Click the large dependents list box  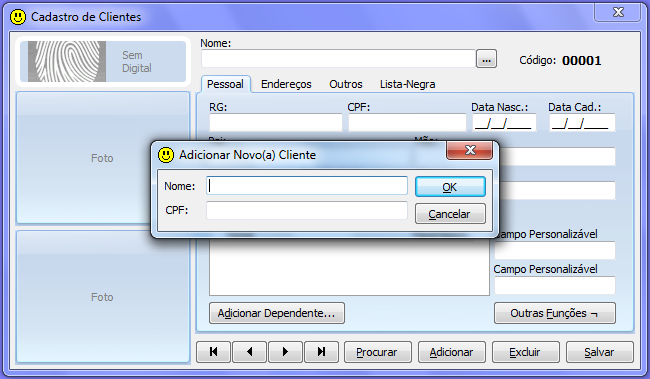pos(349,267)
